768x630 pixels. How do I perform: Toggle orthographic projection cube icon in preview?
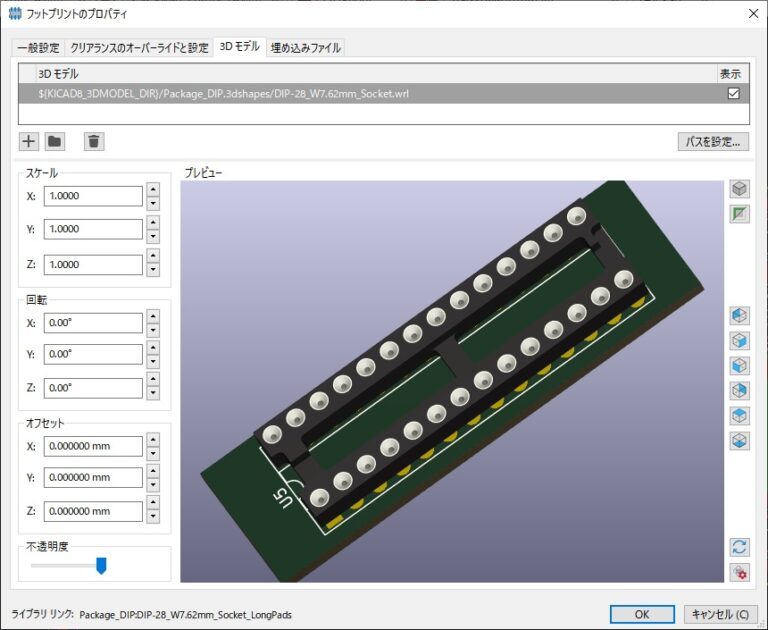pos(740,189)
